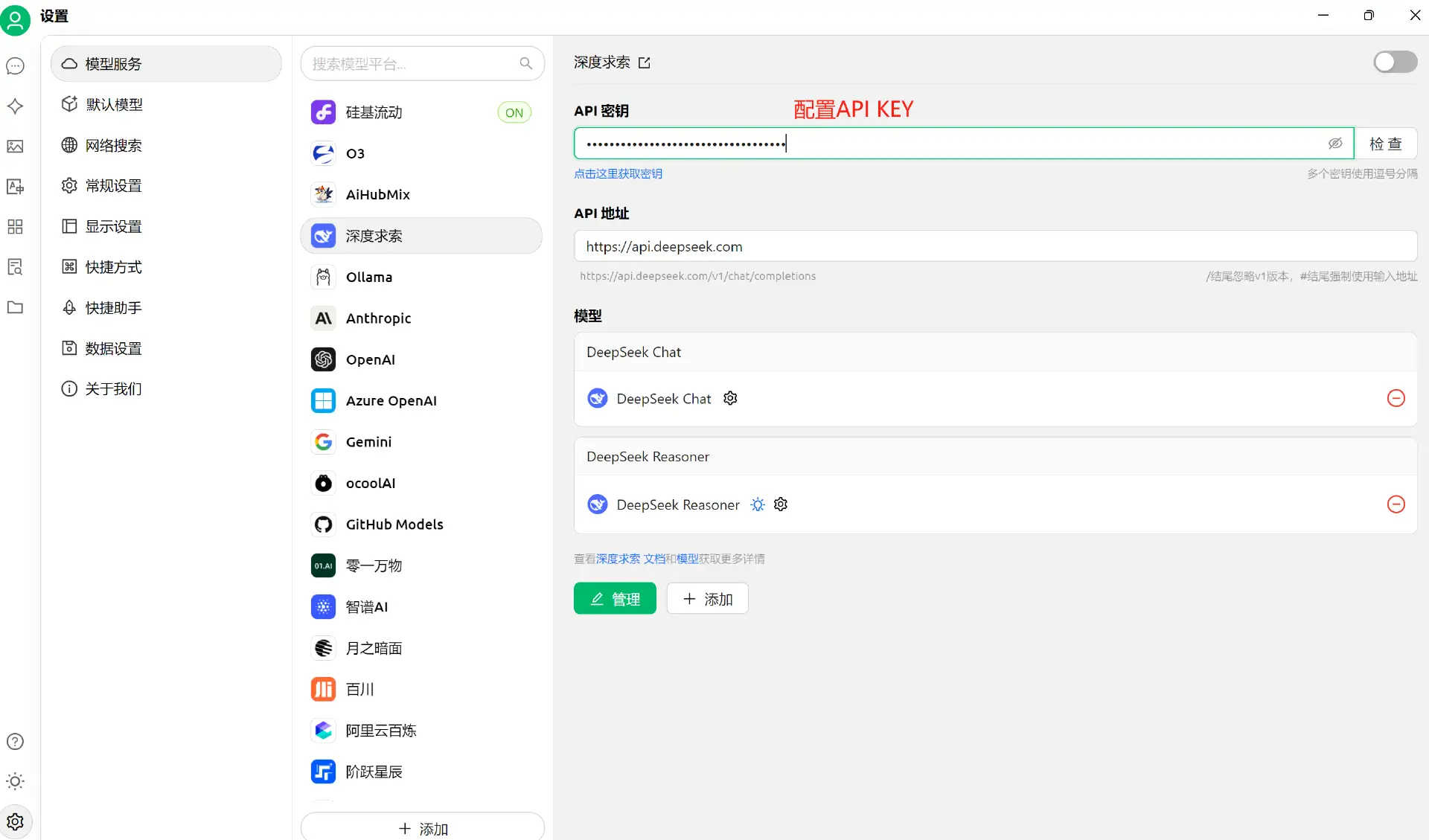Click the 添加 model button
The image size is (1429, 840).
(x=708, y=599)
